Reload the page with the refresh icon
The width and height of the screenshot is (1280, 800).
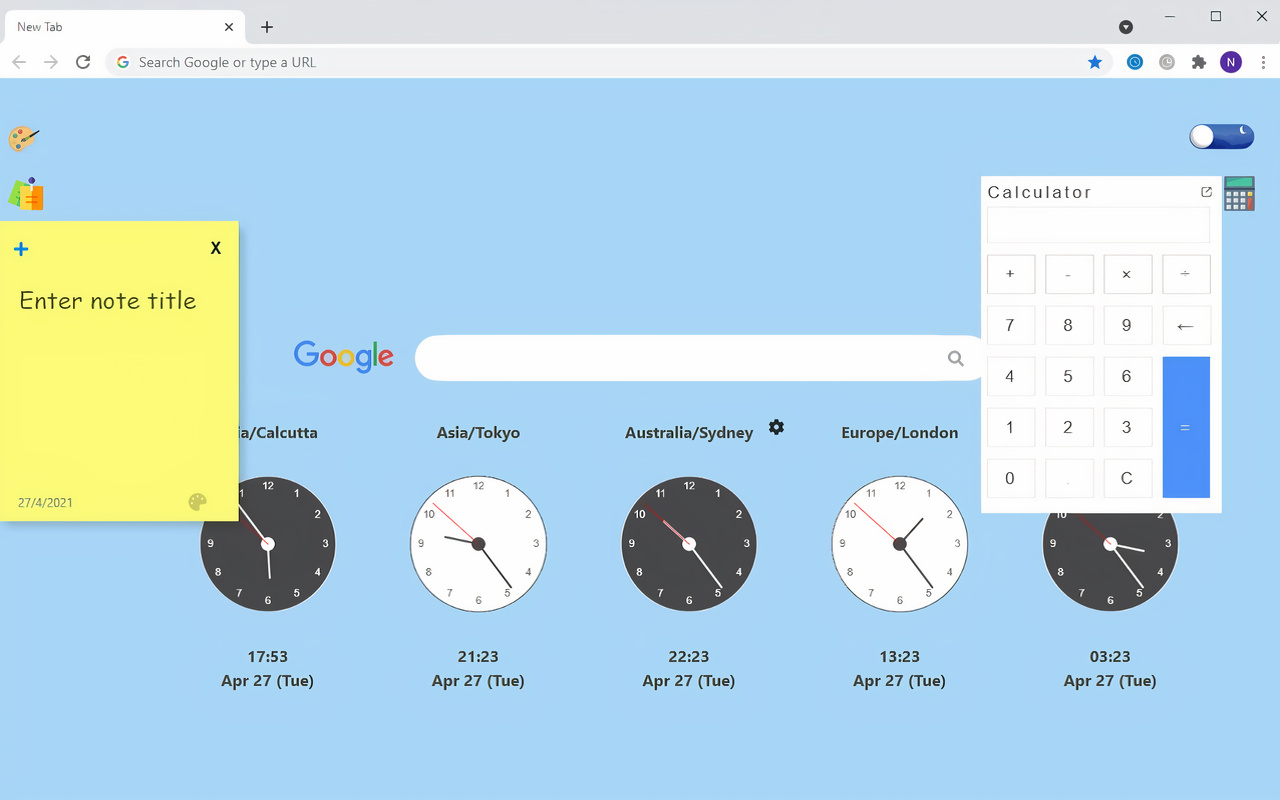[x=83, y=62]
